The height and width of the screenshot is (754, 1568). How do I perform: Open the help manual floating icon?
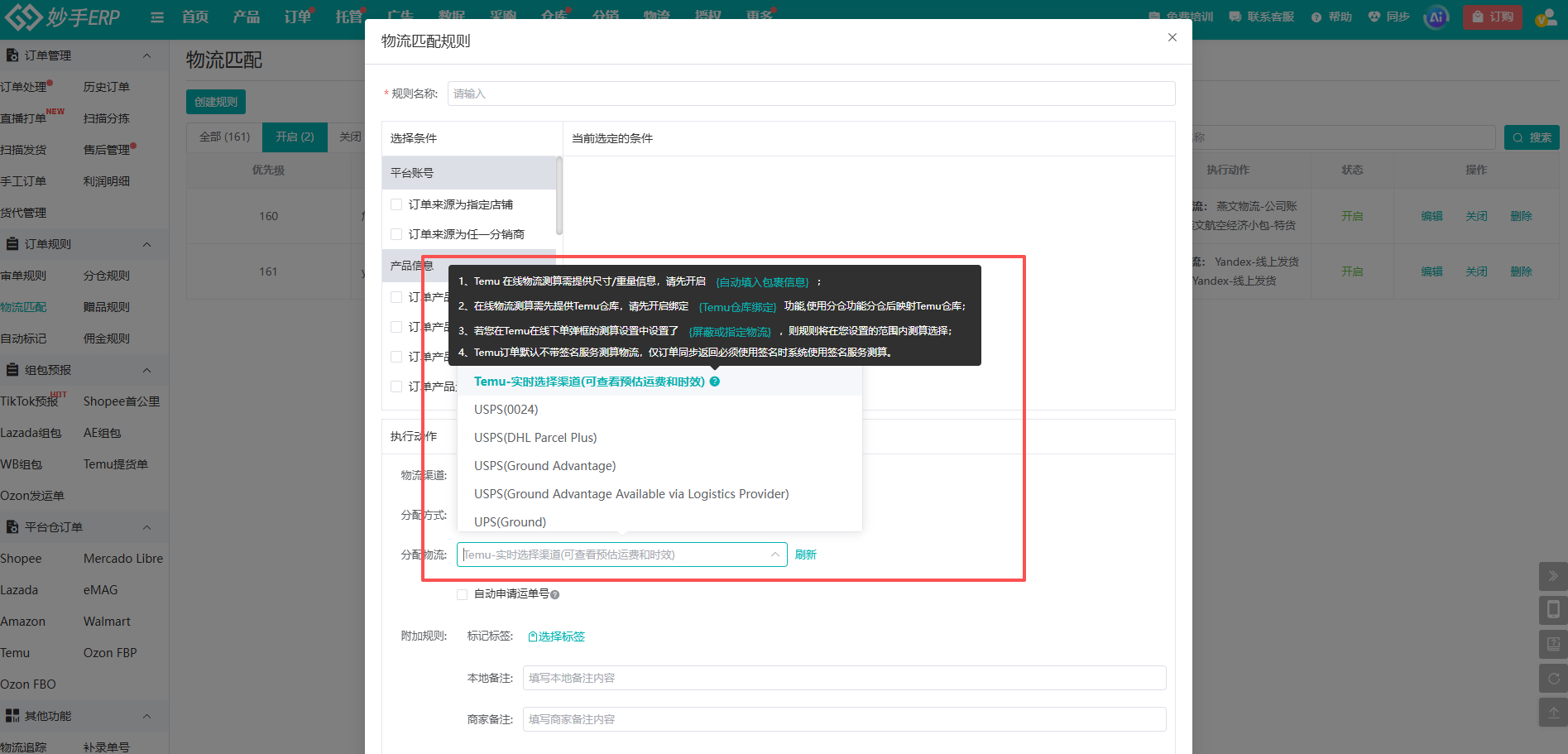(1553, 644)
